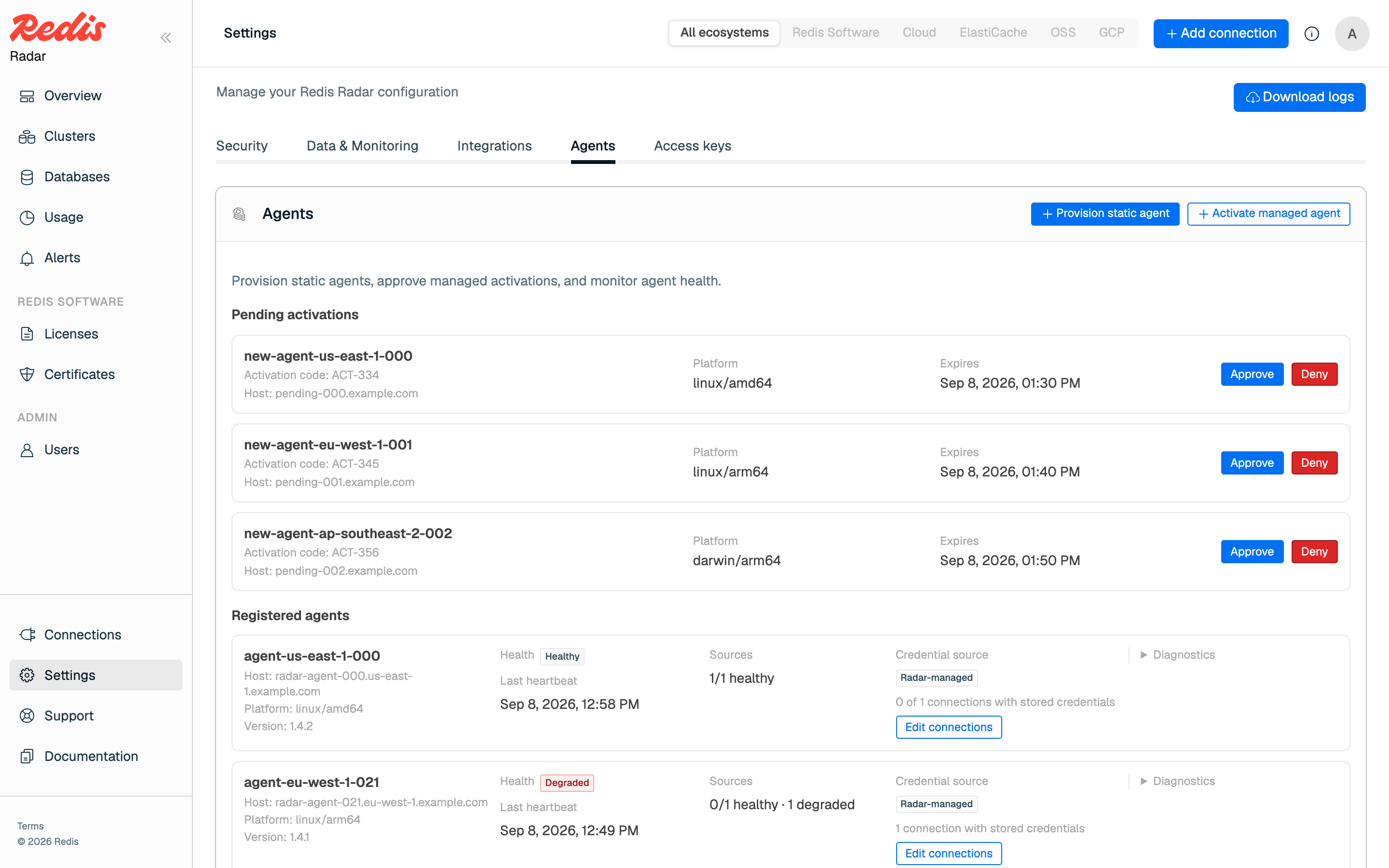Click Radar-managed badge for agent-eu-west-1-021
The width and height of the screenshot is (1389, 868).
click(936, 804)
